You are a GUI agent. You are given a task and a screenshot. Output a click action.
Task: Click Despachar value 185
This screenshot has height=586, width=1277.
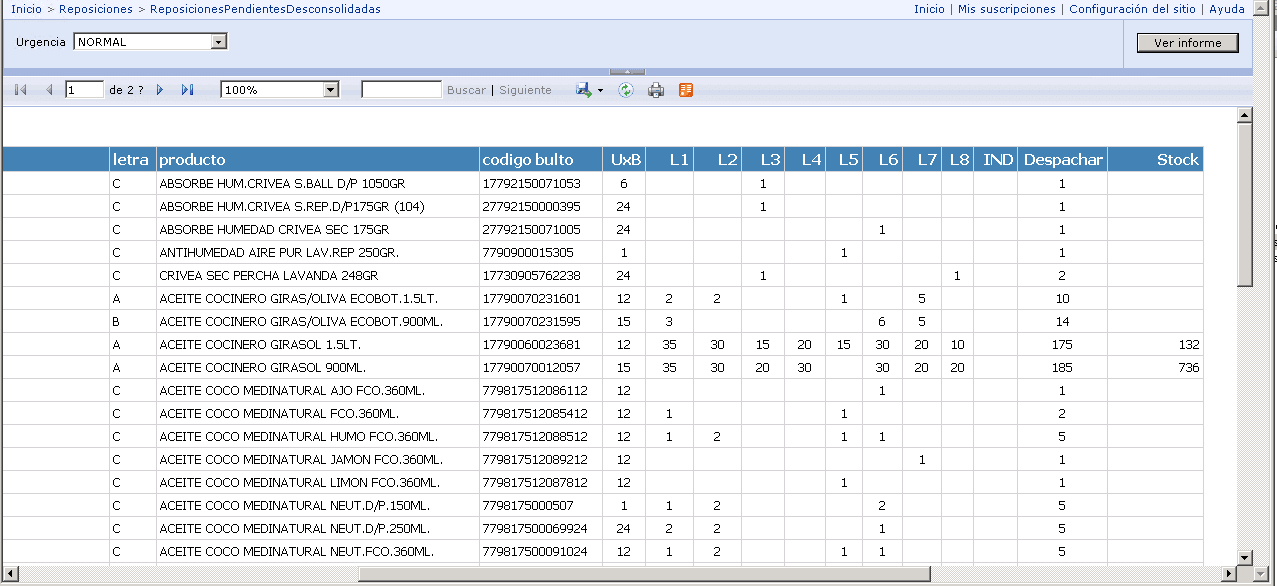pyautogui.click(x=1062, y=368)
